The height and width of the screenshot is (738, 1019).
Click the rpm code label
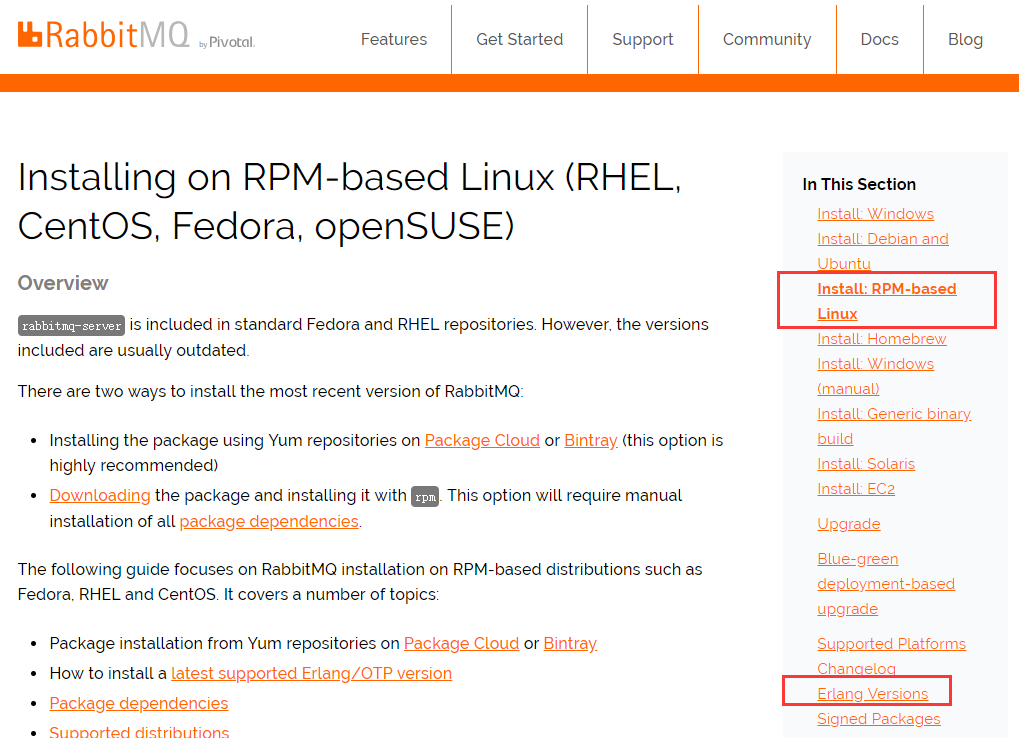click(x=425, y=497)
